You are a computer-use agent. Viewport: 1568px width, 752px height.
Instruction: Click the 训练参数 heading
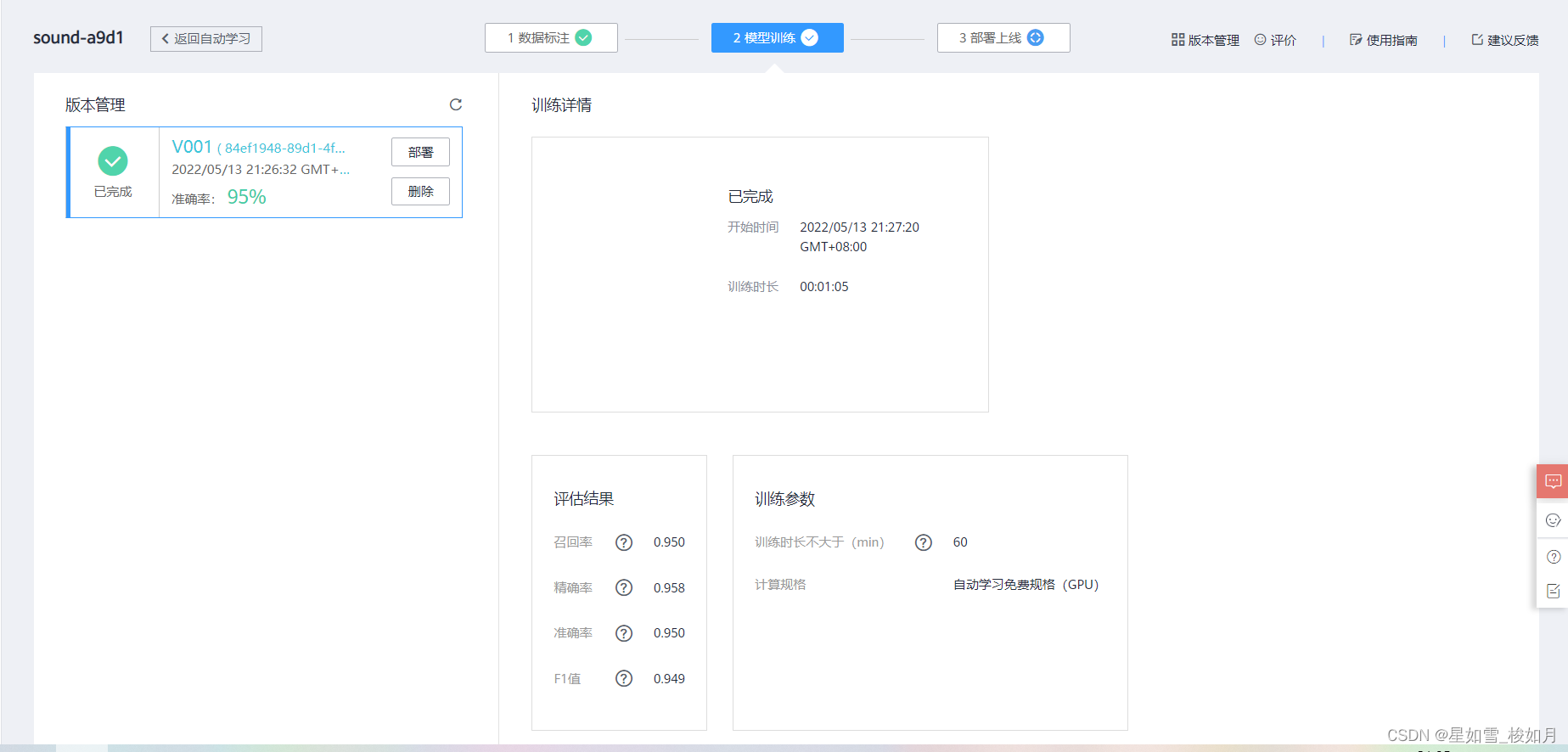(784, 499)
